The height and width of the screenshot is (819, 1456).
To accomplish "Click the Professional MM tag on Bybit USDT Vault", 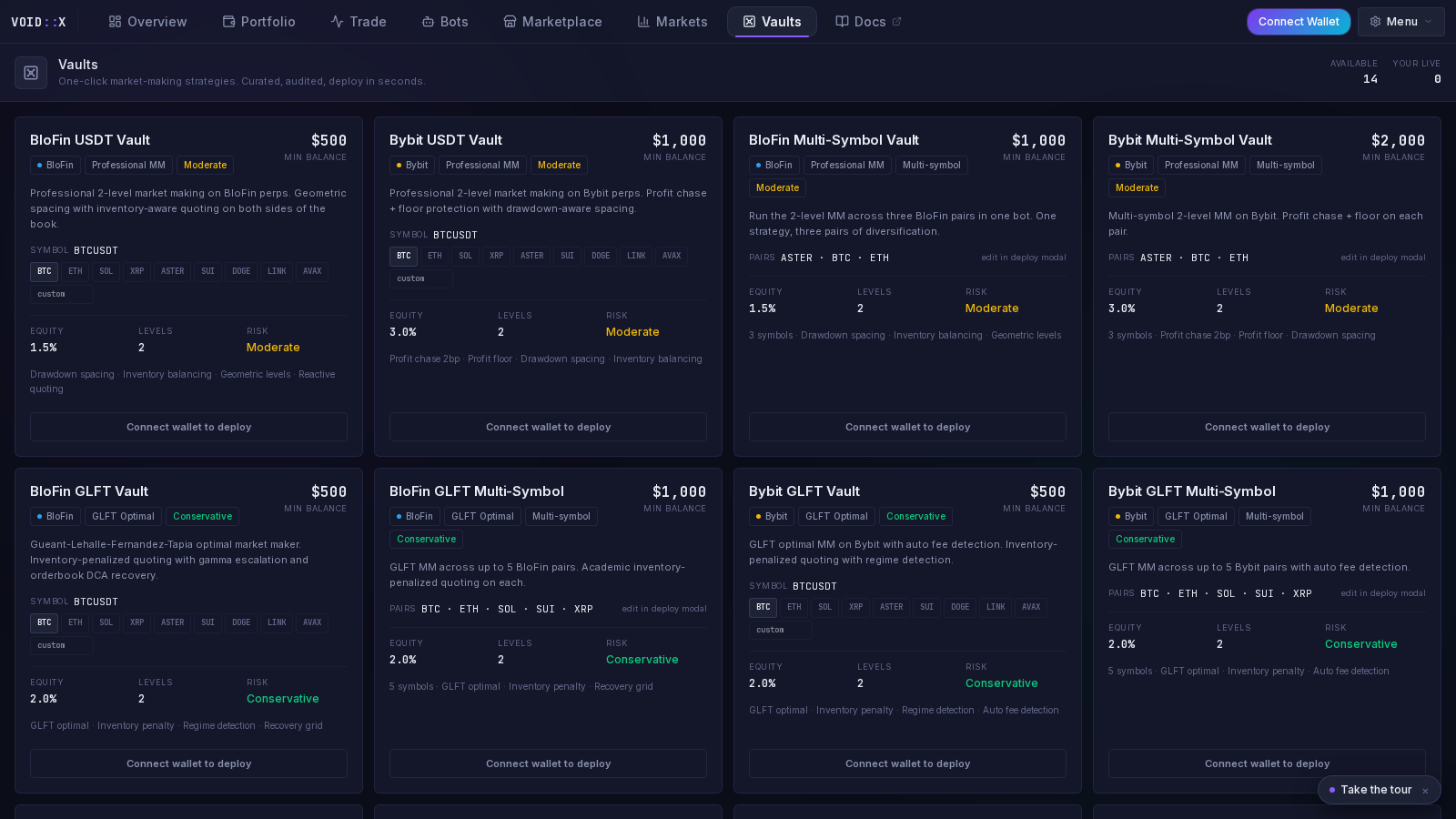I will (x=482, y=165).
